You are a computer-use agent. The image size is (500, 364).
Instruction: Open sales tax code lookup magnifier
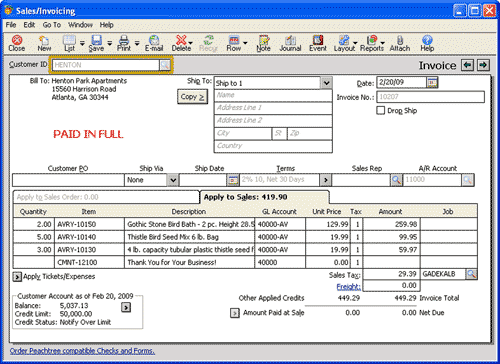tap(471, 274)
